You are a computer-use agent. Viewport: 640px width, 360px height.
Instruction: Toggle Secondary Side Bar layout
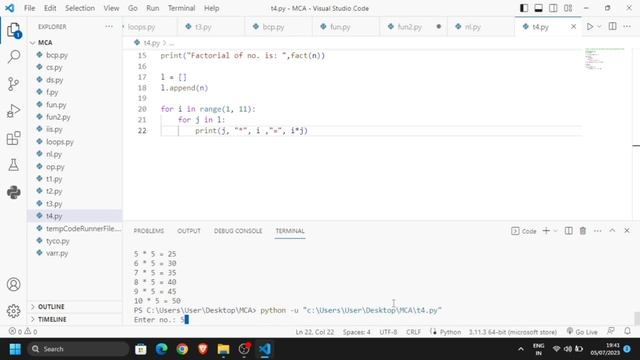click(x=553, y=8)
